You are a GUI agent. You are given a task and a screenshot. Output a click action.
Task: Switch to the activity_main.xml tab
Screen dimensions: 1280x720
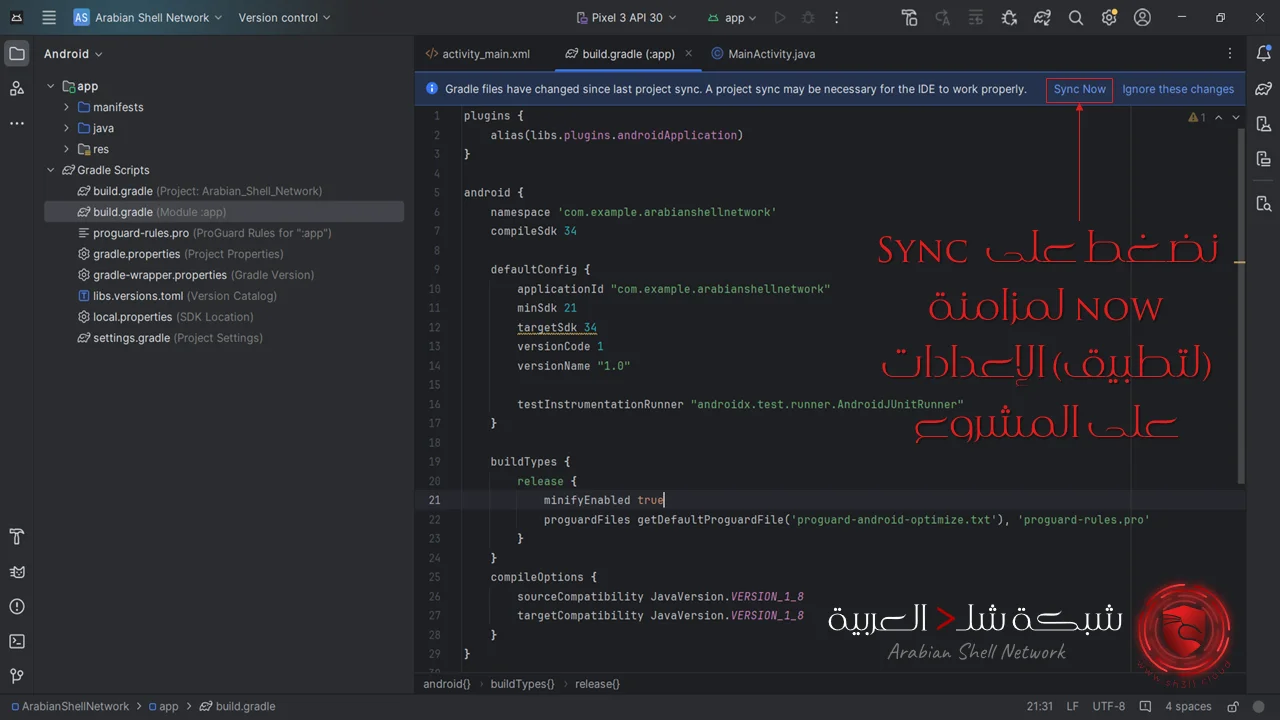478,54
